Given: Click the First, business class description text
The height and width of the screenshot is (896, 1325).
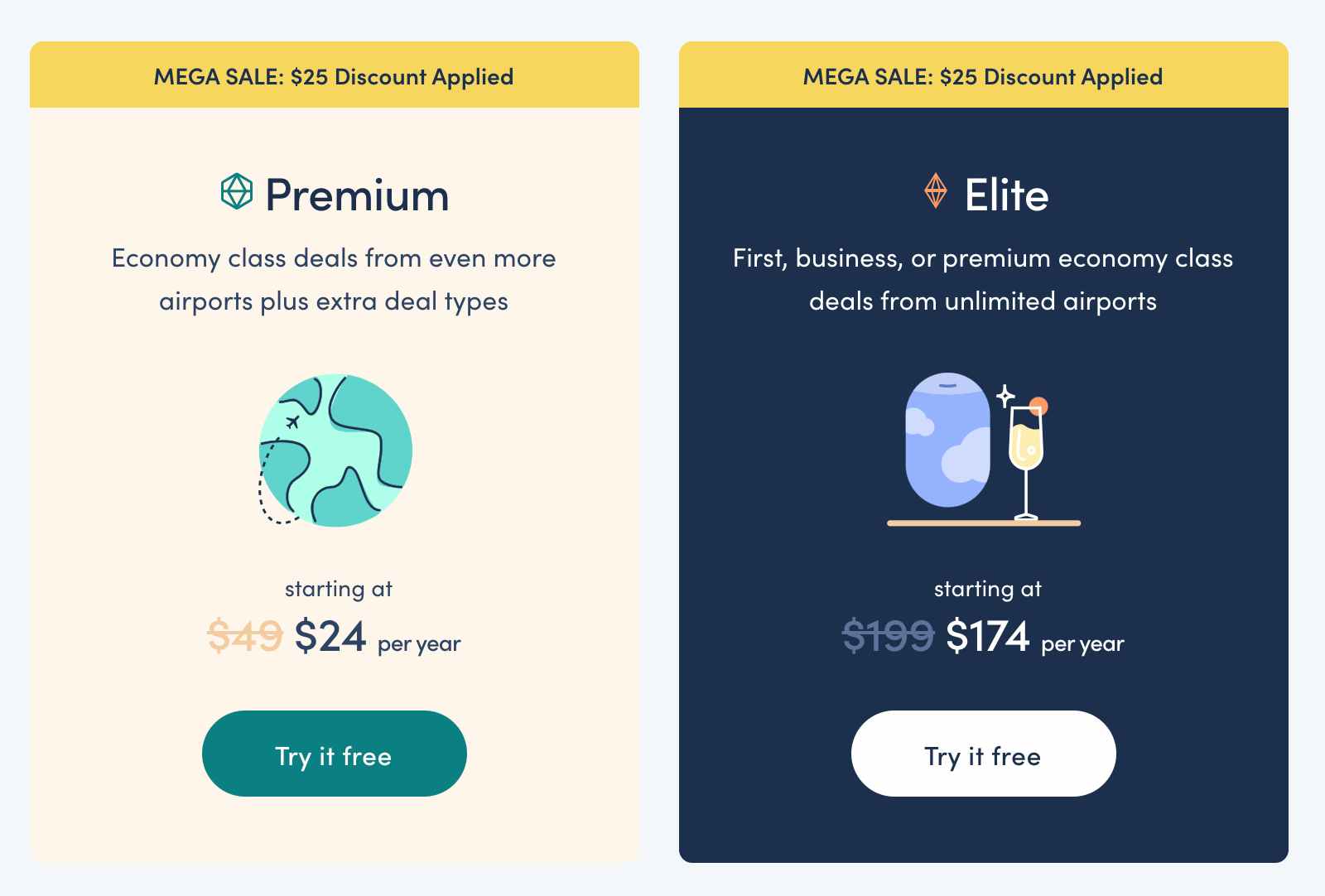Looking at the screenshot, I should pos(983,279).
